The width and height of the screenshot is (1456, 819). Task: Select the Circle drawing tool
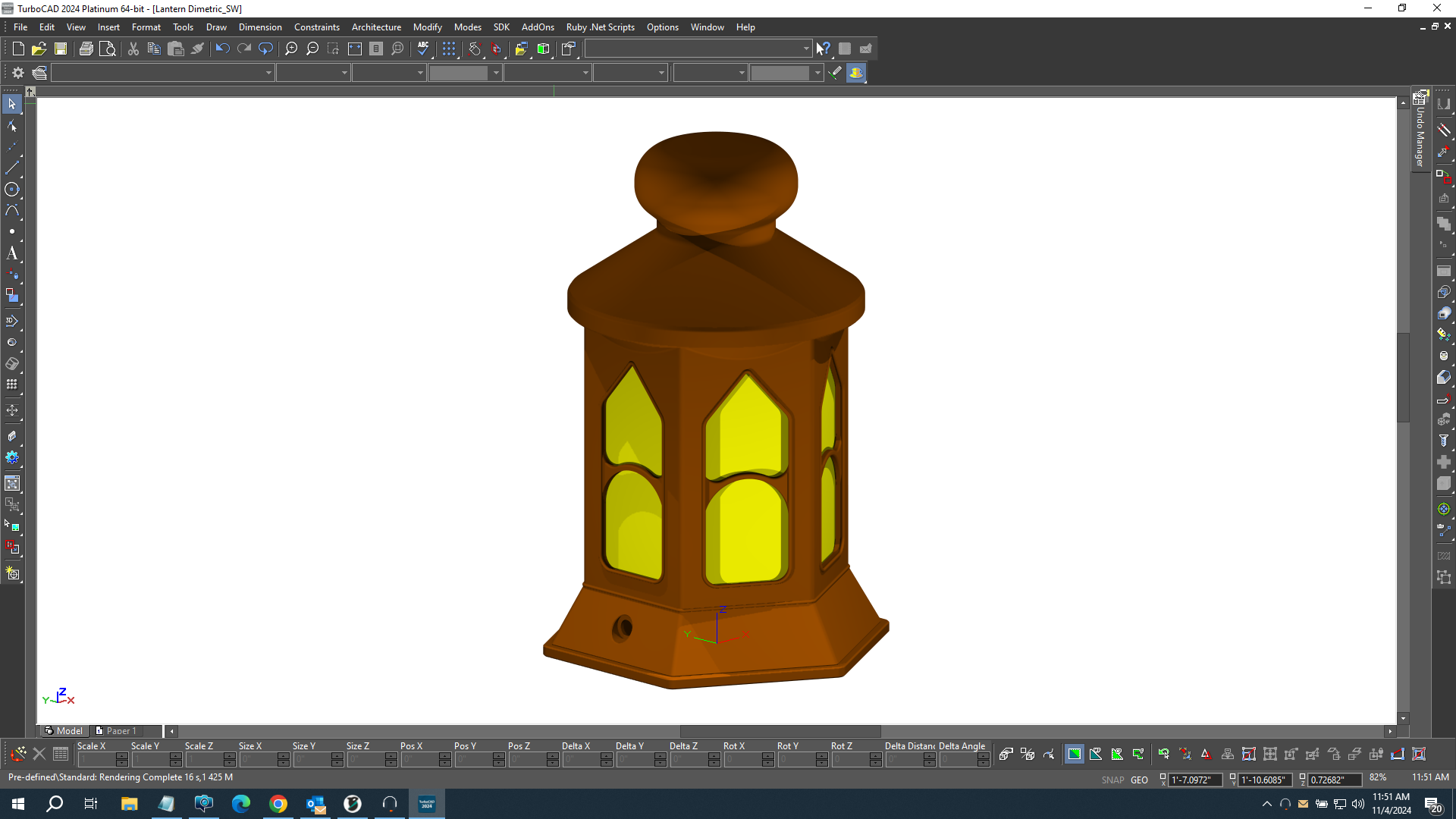point(12,190)
